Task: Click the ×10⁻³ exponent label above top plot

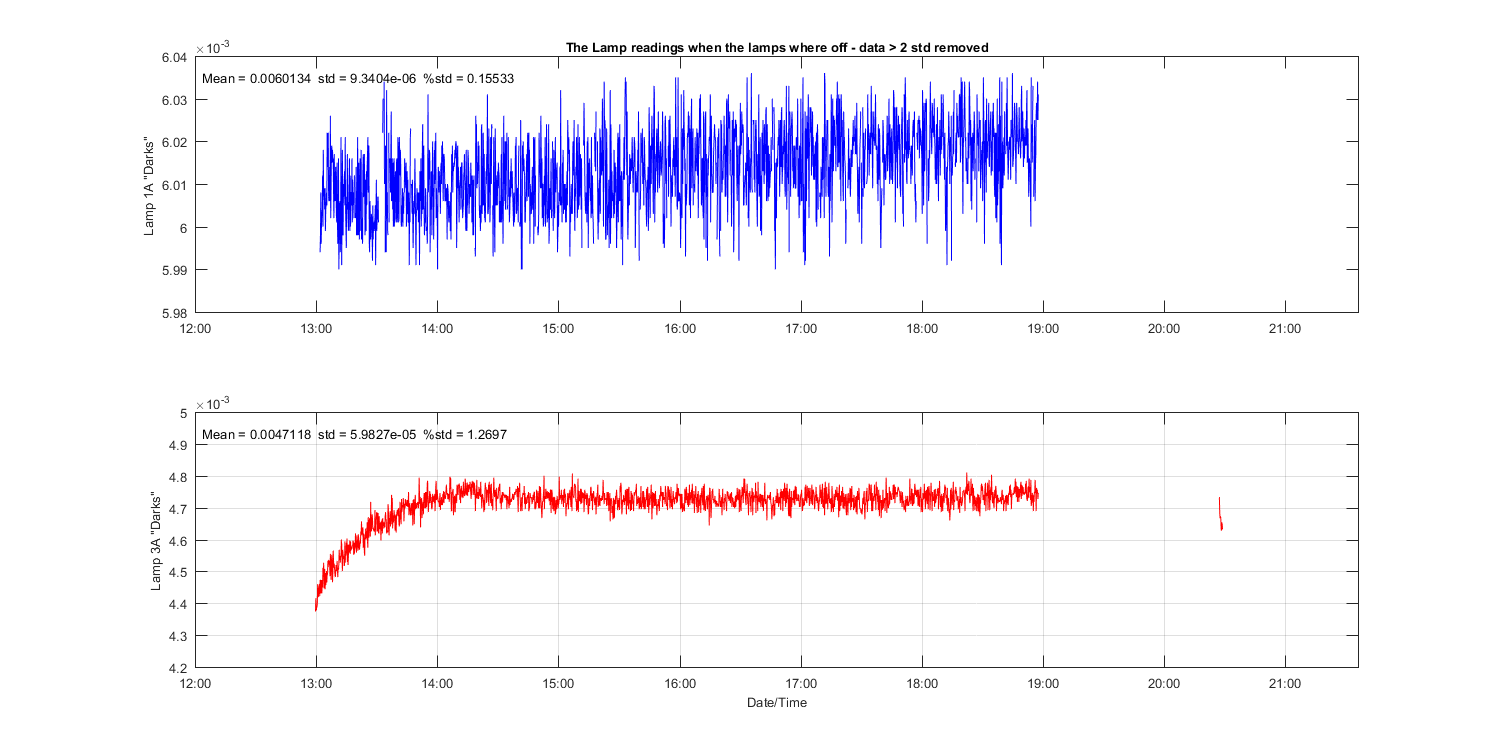Action: 213,48
